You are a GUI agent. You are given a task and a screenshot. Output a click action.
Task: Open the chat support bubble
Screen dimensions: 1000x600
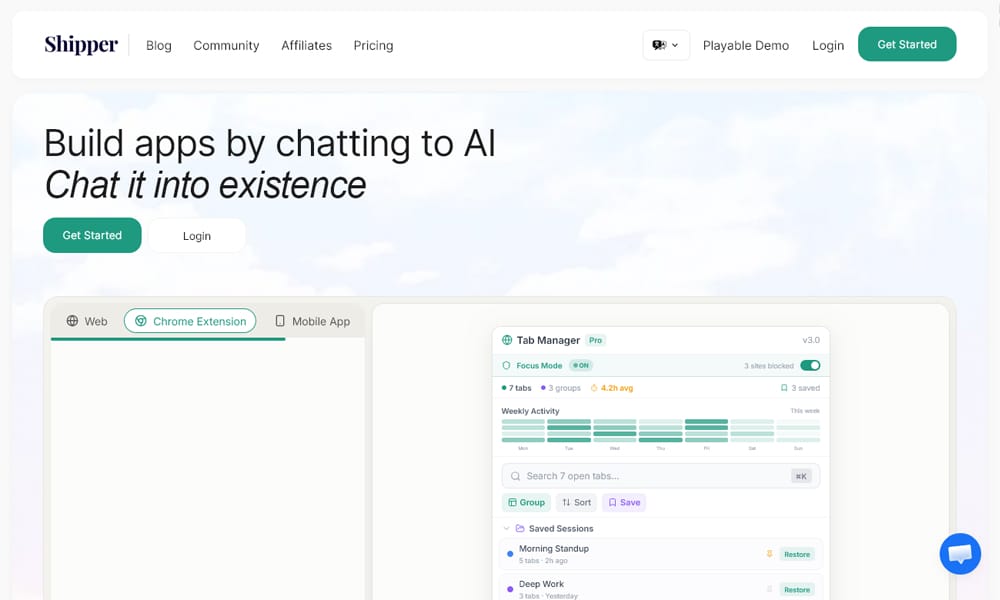[x=960, y=553]
